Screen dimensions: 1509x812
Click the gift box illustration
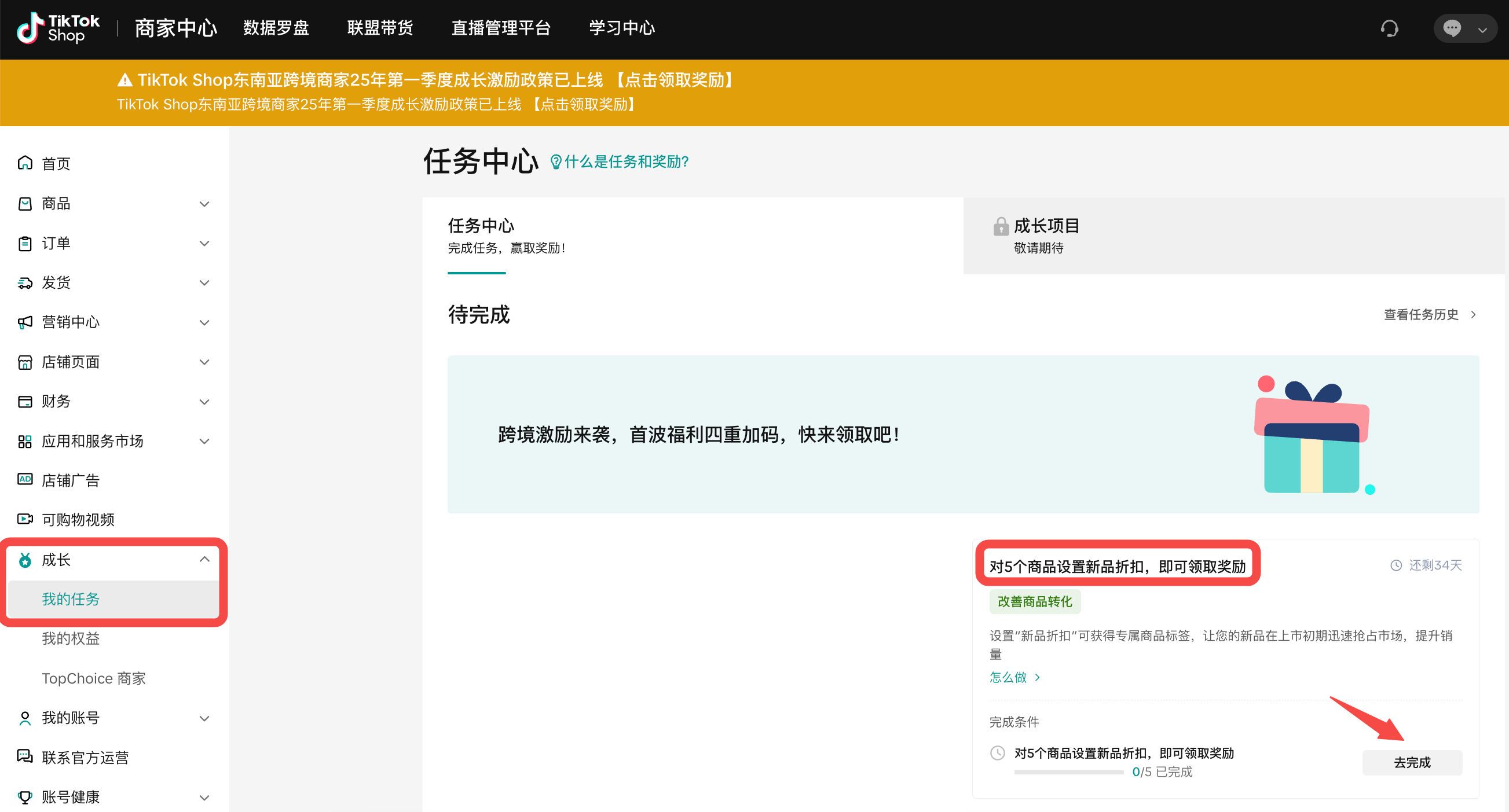[1311, 437]
